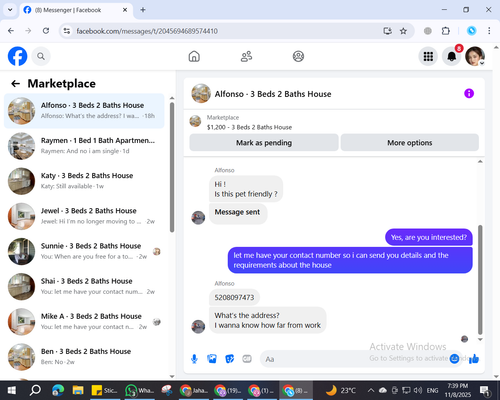Open Windows Start menu
The width and height of the screenshot is (500, 400).
[x=12, y=390]
